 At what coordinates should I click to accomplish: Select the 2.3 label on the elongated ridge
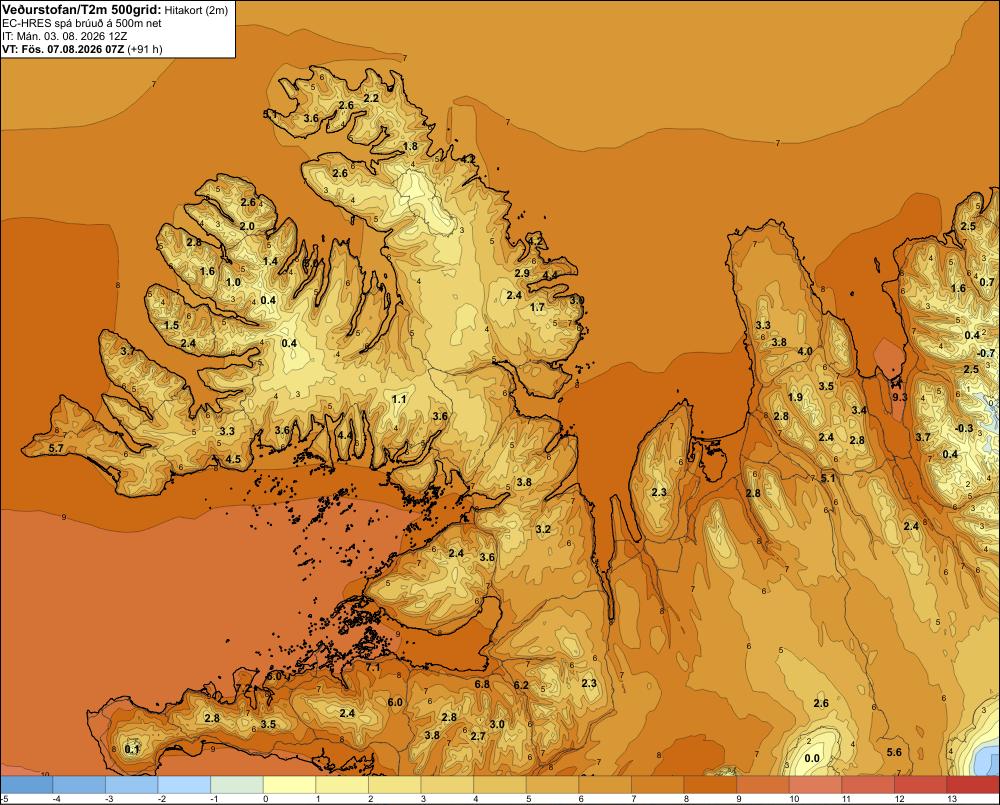tap(659, 492)
